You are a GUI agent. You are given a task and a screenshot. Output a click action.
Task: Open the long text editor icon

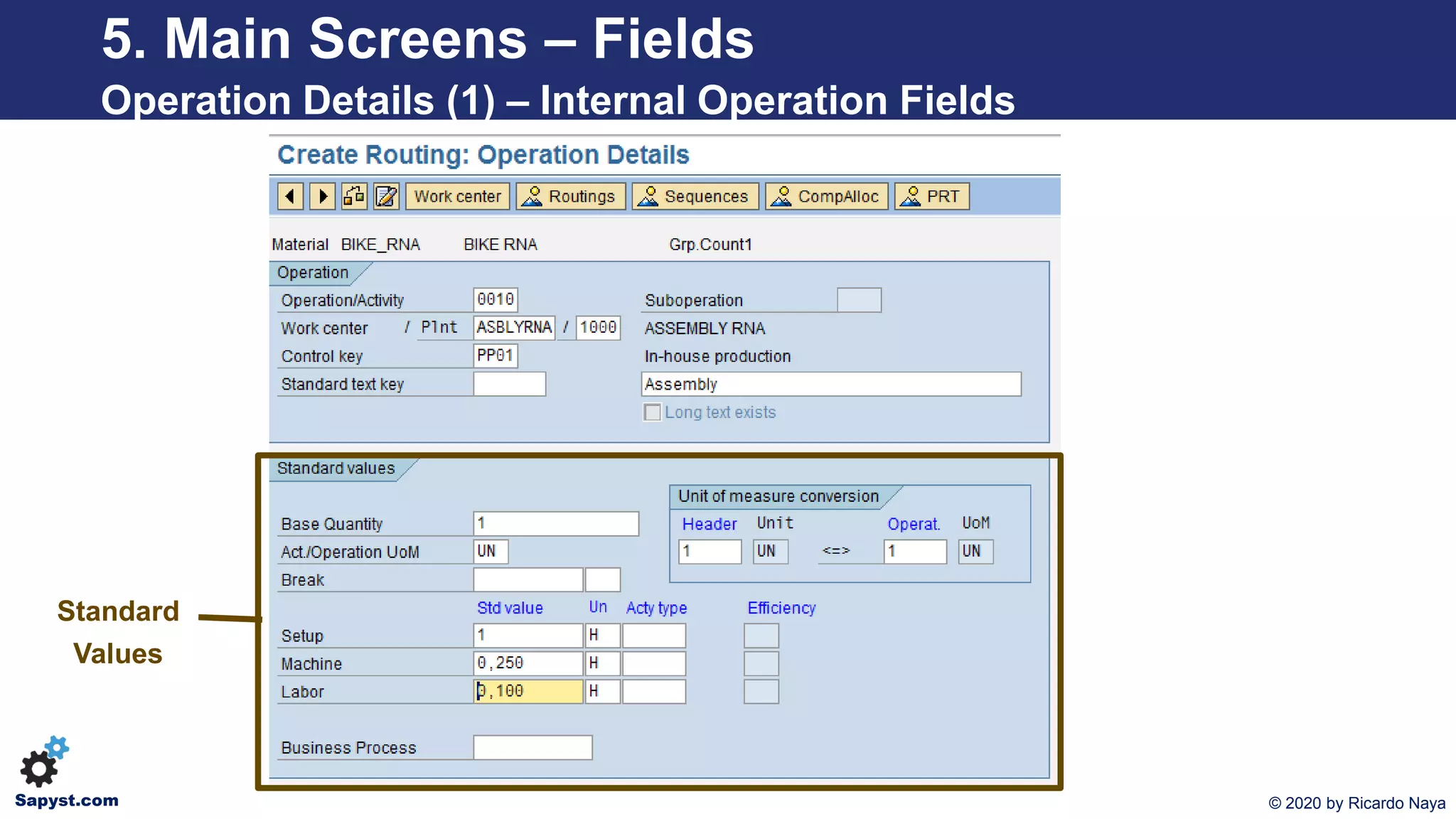[386, 196]
